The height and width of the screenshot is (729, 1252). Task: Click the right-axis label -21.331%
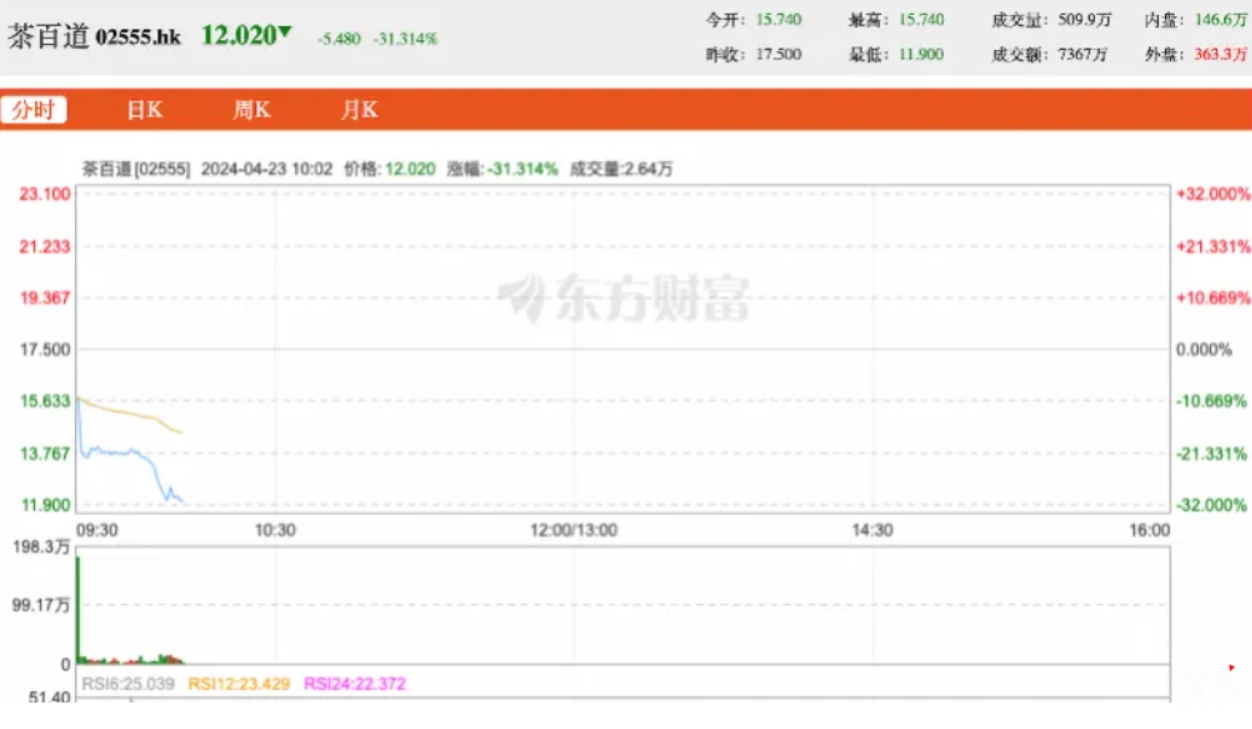(1213, 453)
